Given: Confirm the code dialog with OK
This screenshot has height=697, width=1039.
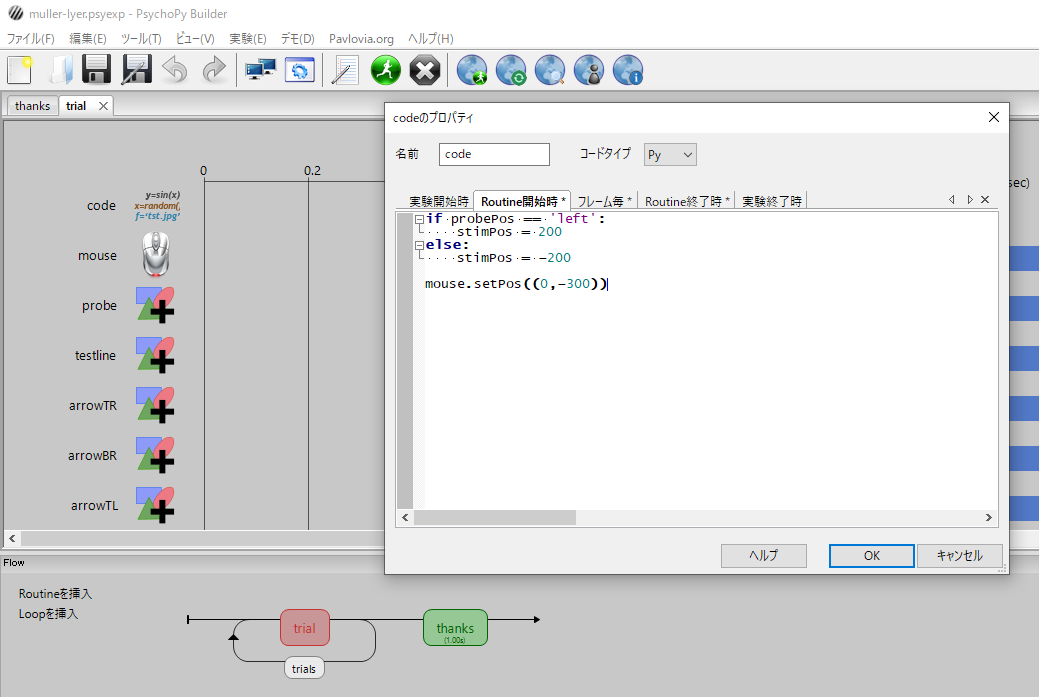Looking at the screenshot, I should (x=872, y=556).
